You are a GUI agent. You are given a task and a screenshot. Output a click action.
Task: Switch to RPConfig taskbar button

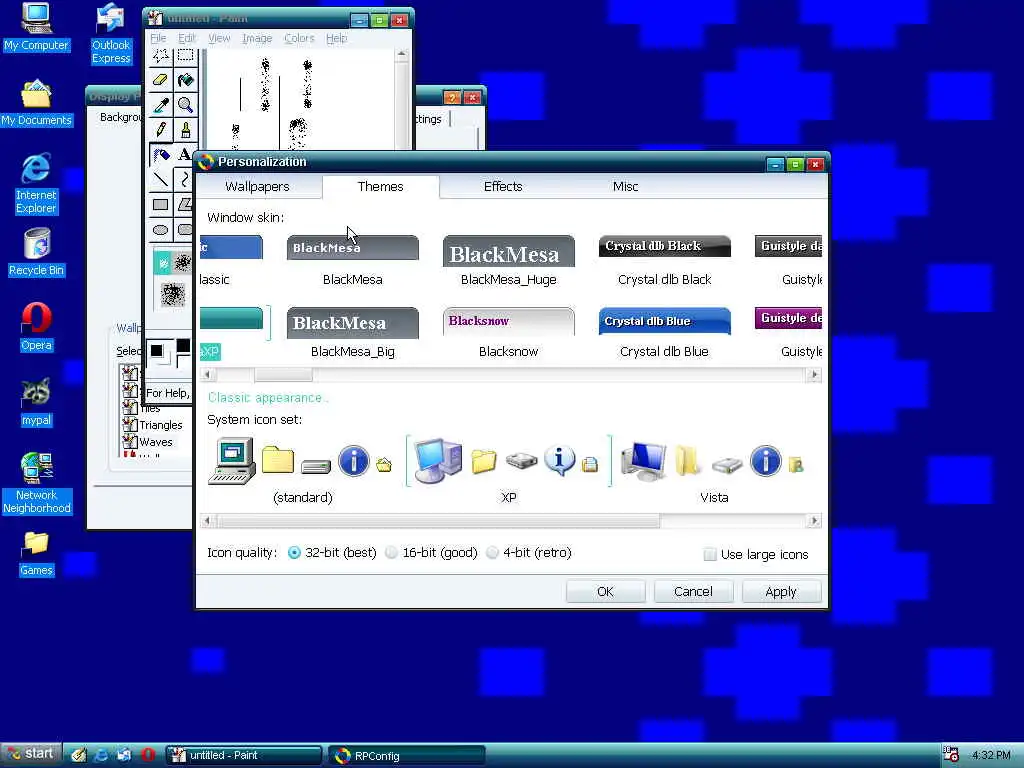(406, 756)
